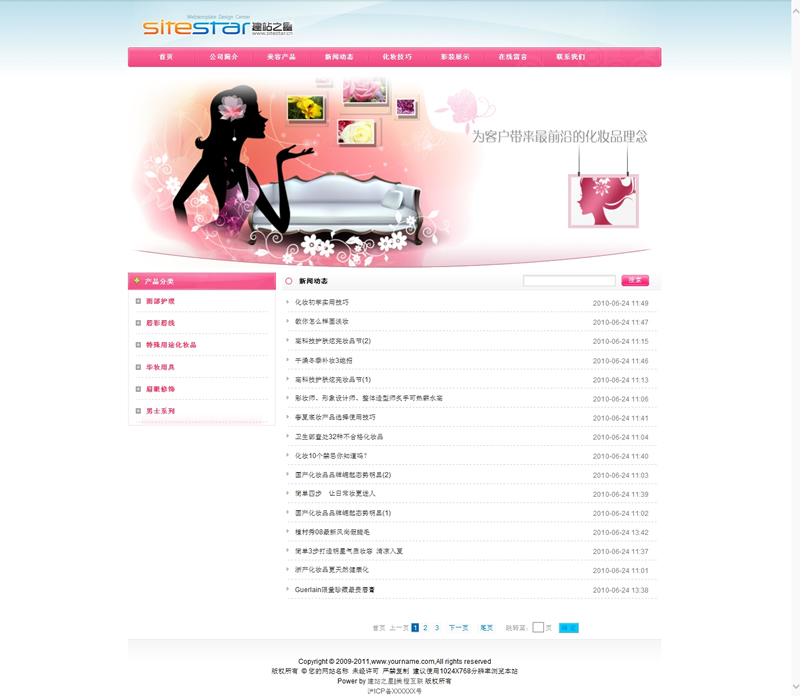800x696 pixels.
Task: Click the arrow bullet on the 11:39 news row
Action: [288, 493]
